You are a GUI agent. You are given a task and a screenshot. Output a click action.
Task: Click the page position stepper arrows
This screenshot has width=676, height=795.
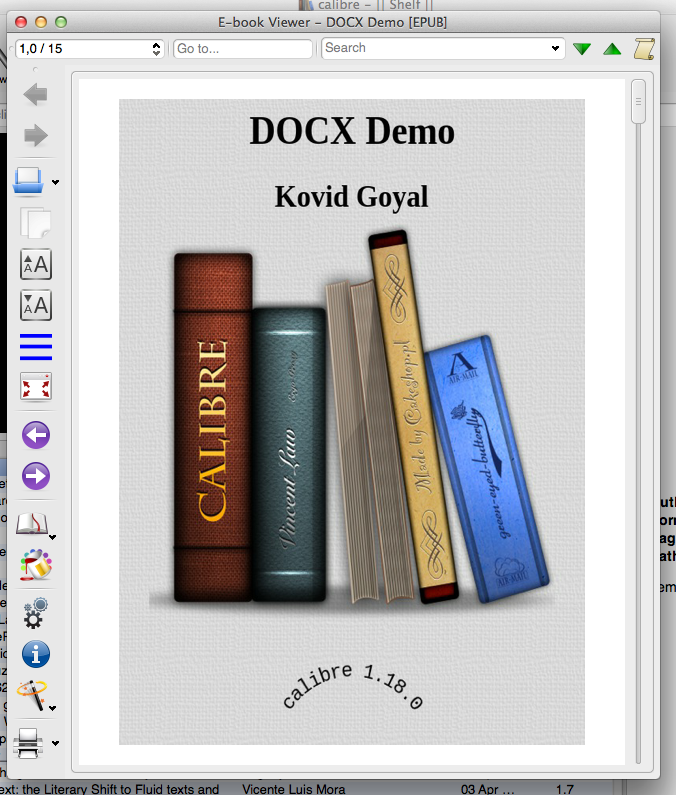(x=156, y=49)
